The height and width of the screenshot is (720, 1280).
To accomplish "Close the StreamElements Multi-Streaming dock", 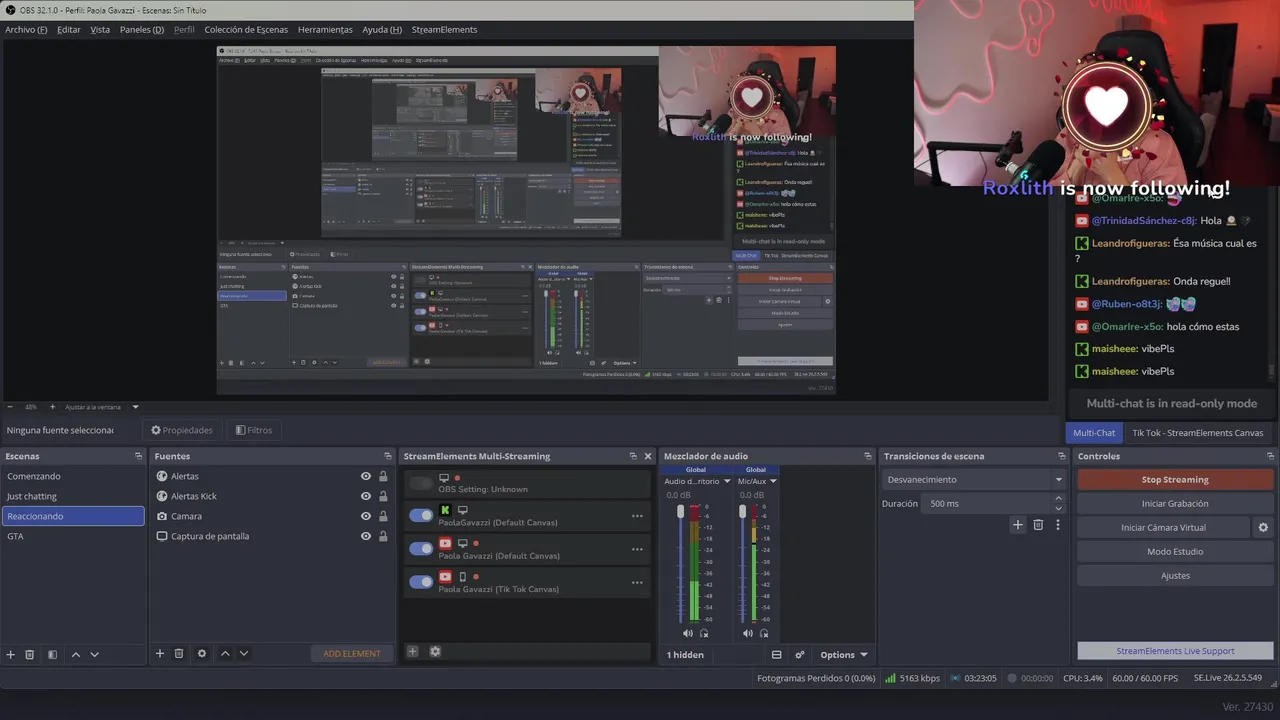I will coord(648,456).
